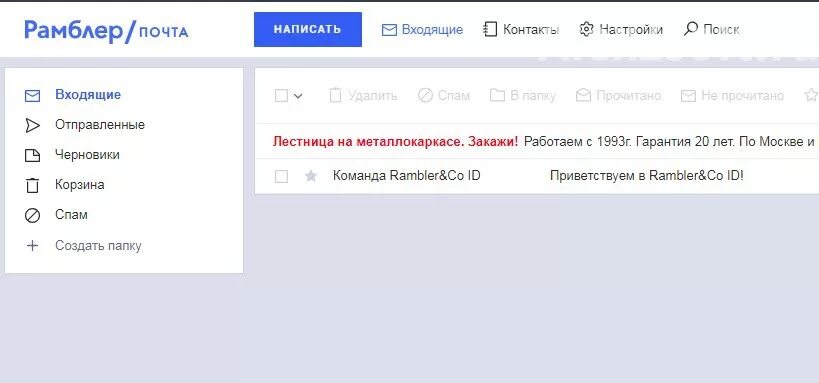Open Контакты in the top navigation
This screenshot has height=383, width=819.
coord(531,30)
